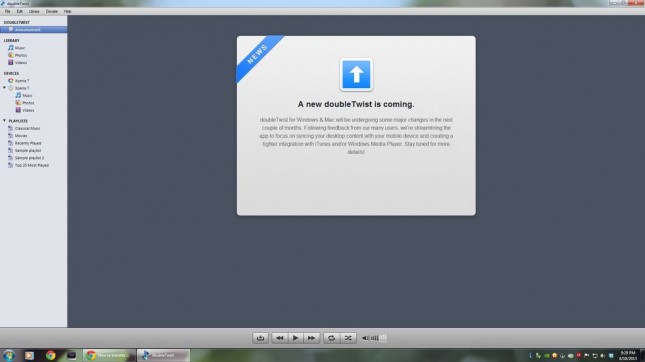Open the Help menu

(x=67, y=12)
